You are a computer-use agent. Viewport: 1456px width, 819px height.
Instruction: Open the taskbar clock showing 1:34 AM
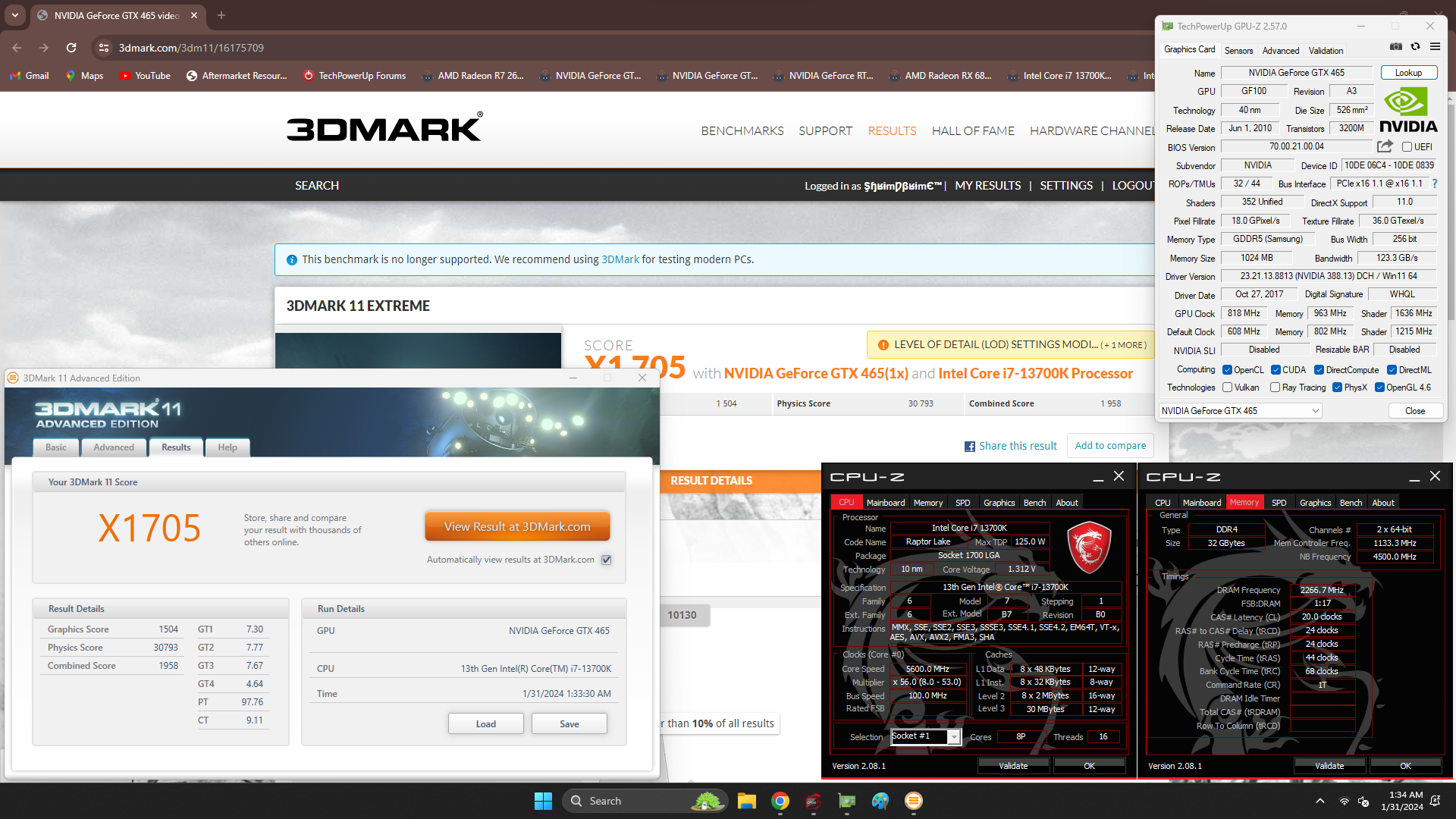(x=1401, y=801)
